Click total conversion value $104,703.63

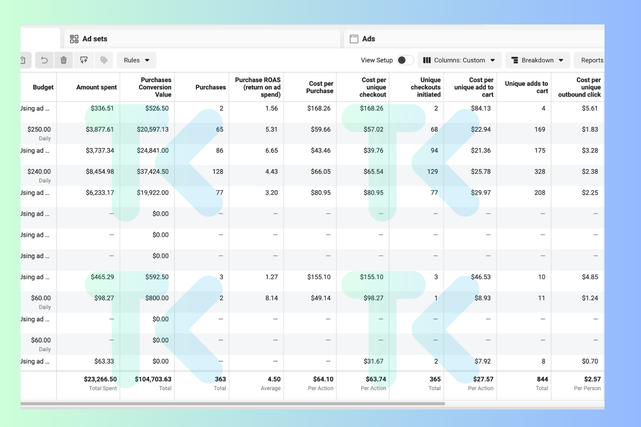[153, 379]
